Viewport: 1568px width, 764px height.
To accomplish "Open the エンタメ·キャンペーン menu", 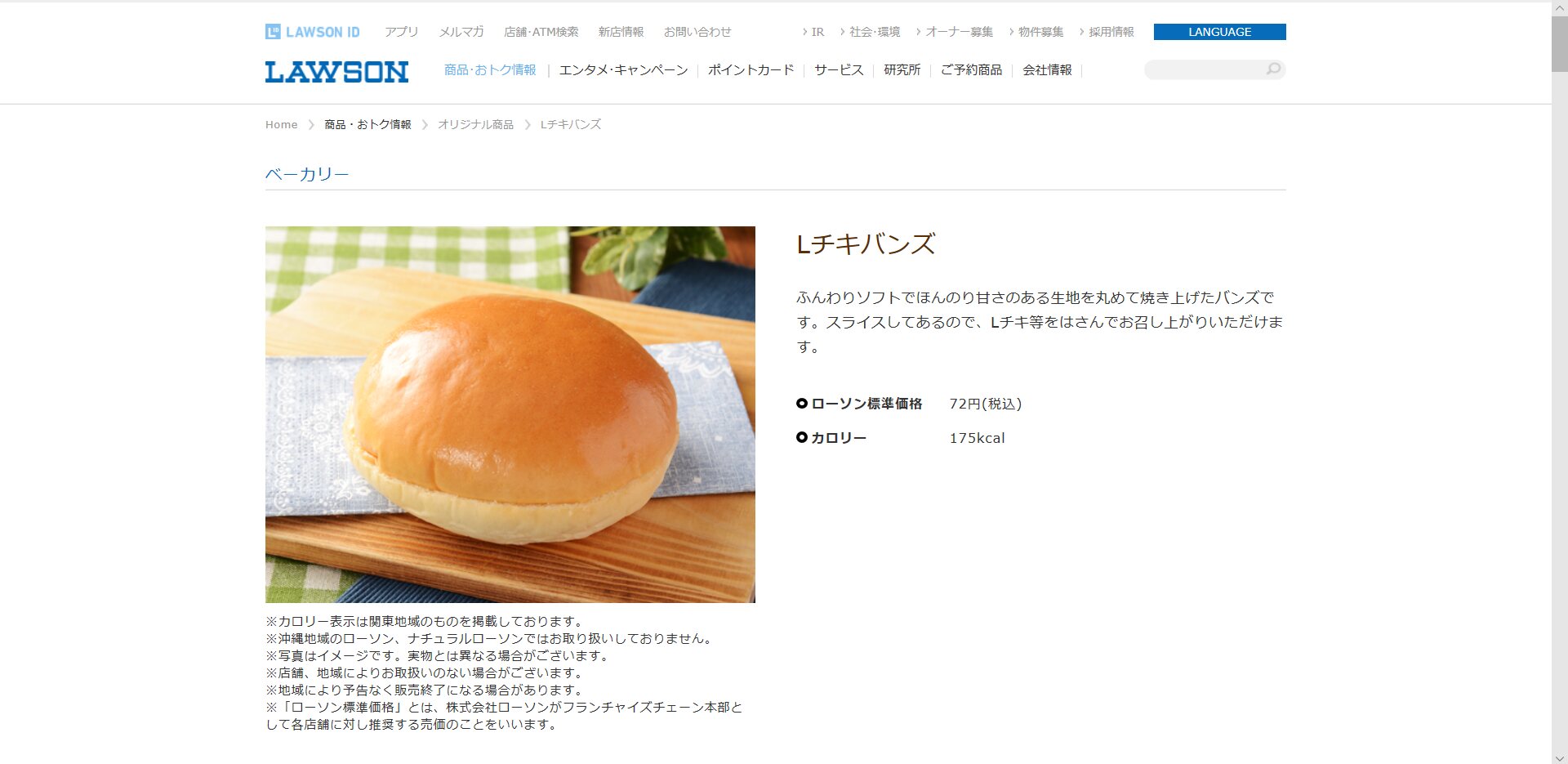I will point(623,70).
